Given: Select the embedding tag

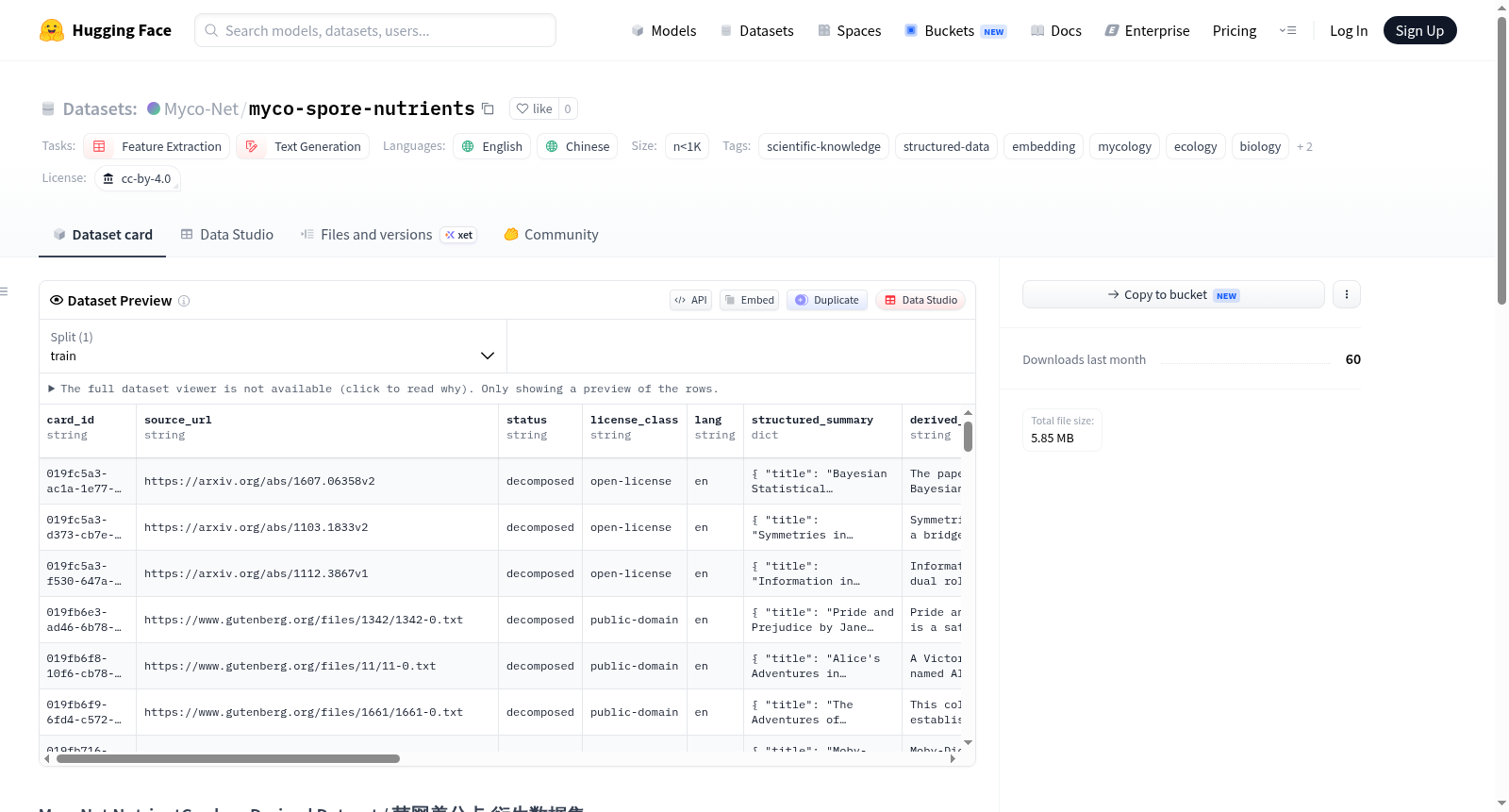Looking at the screenshot, I should [x=1043, y=146].
